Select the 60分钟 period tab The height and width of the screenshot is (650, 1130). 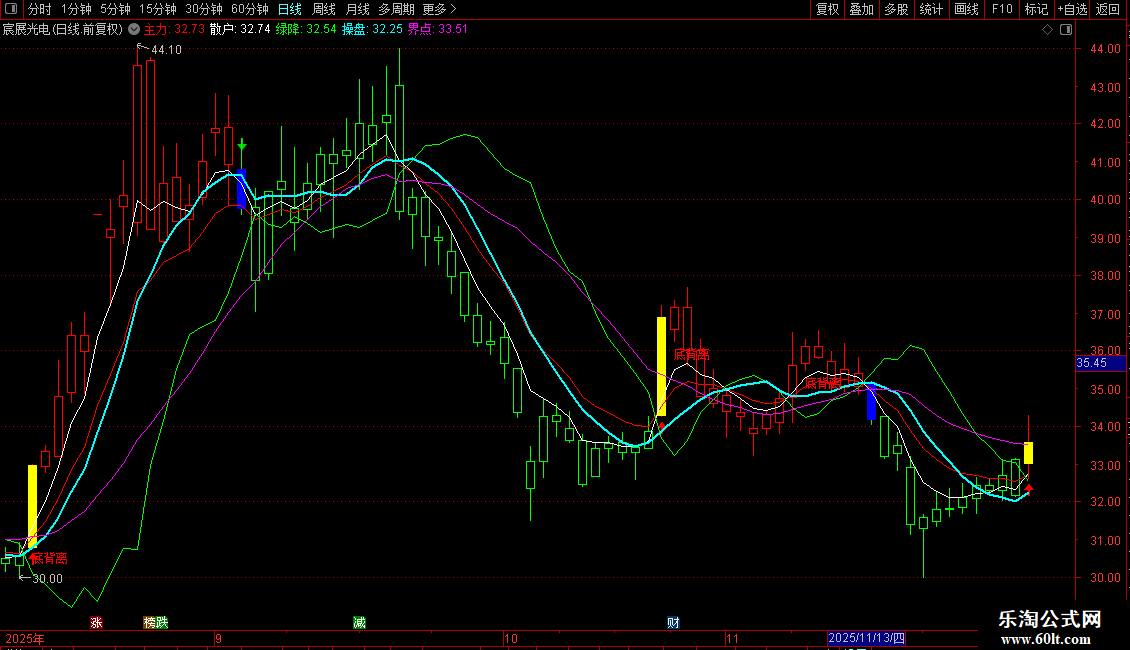pos(249,9)
